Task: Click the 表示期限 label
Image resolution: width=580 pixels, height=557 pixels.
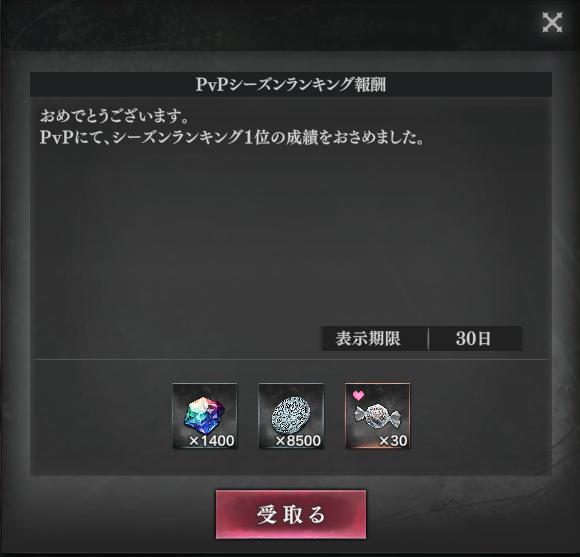Action: (x=368, y=338)
